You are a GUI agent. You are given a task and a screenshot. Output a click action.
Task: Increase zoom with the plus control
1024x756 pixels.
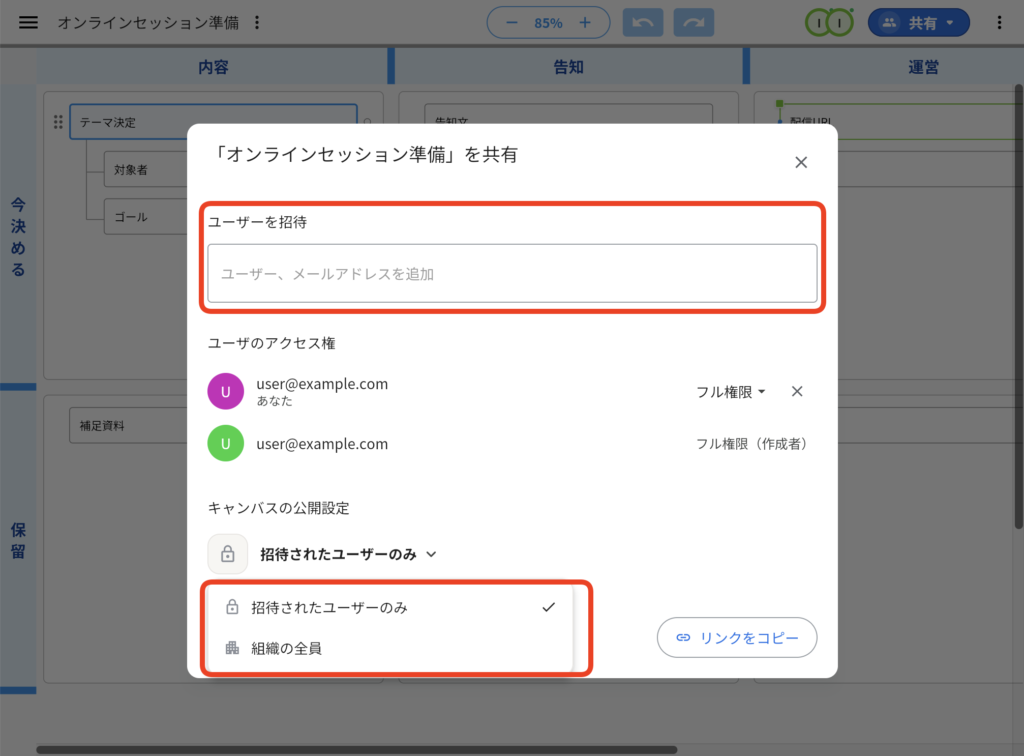click(x=587, y=21)
